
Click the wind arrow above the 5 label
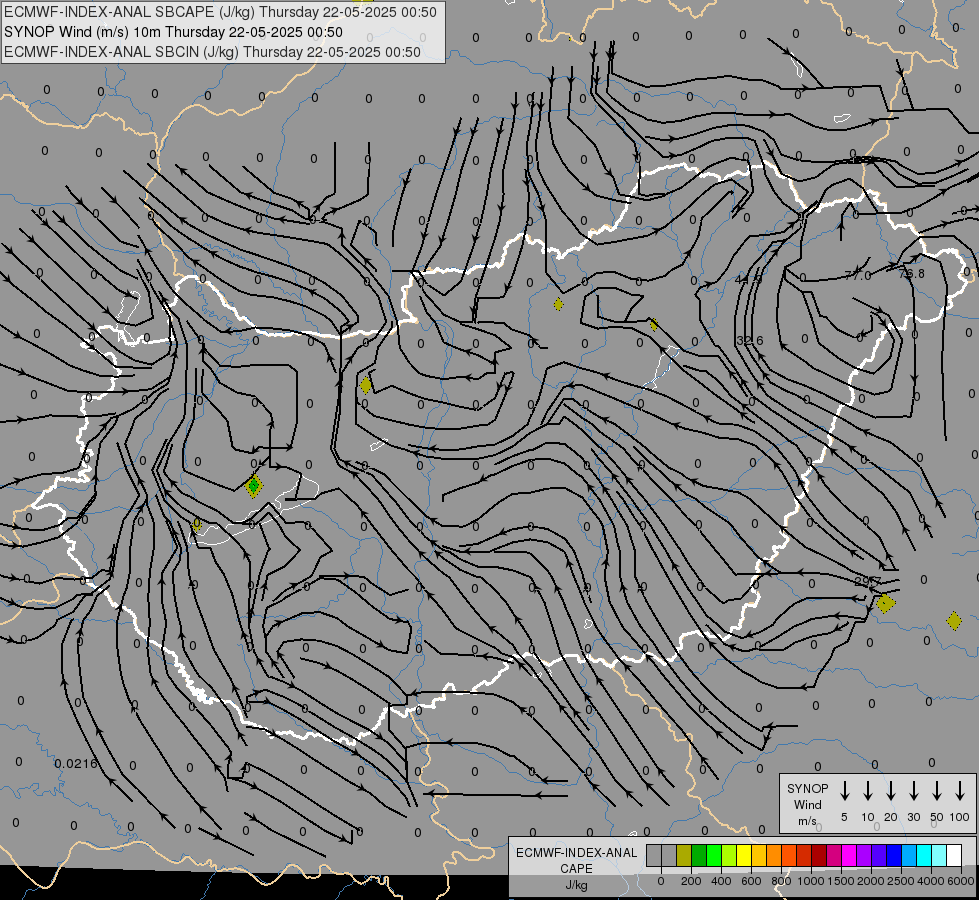[x=844, y=790]
